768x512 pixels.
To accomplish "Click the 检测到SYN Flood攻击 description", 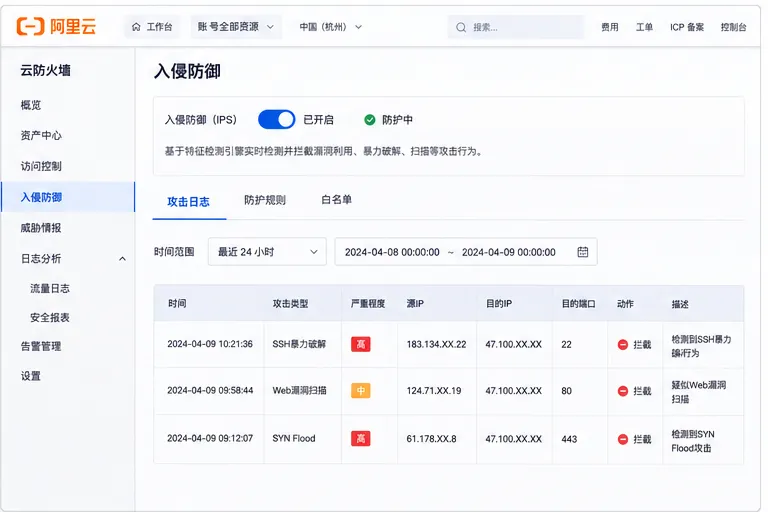I will click(x=693, y=441).
